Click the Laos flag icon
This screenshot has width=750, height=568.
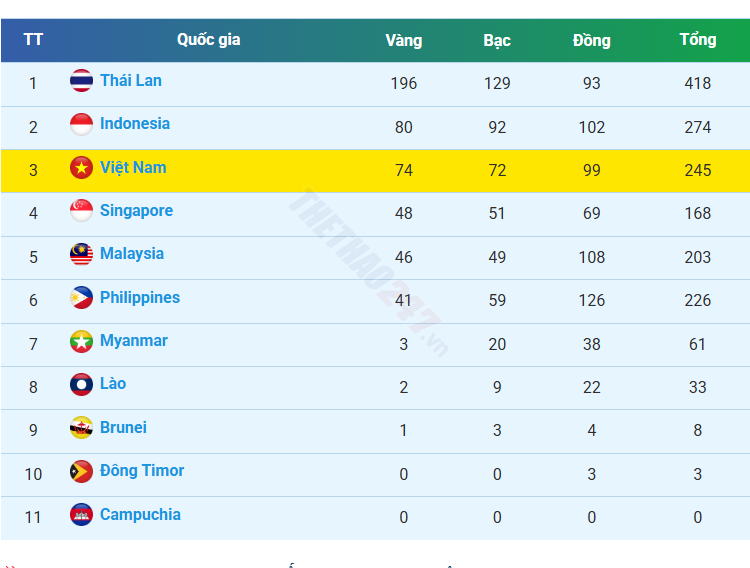tap(82, 384)
